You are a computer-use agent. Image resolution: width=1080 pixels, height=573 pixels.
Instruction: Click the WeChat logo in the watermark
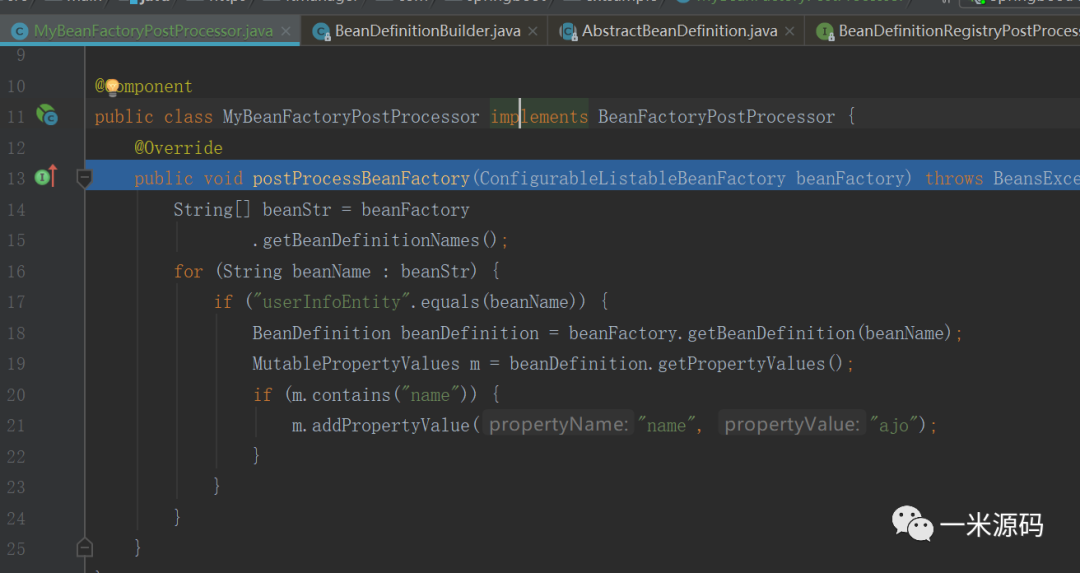click(x=913, y=524)
